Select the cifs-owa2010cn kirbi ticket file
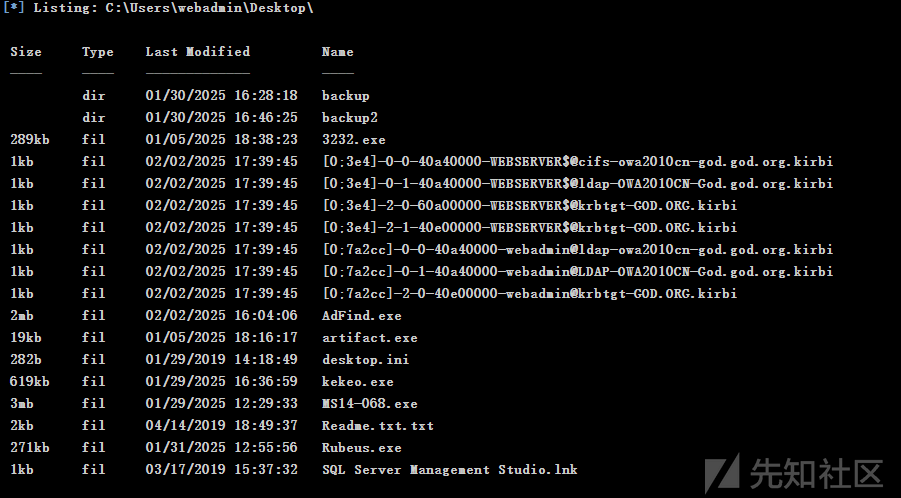 577,161
